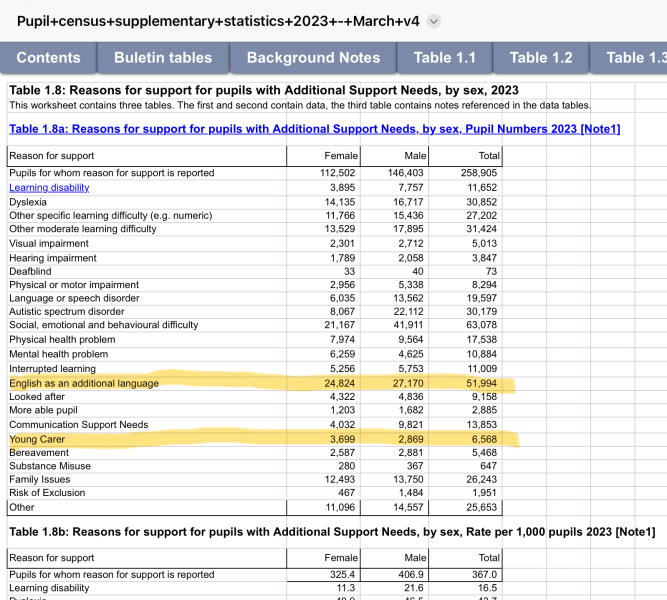Viewport: 667px width, 600px height.
Task: Click male value 1,484 for Risk of Exclusion
Action: click(x=411, y=492)
